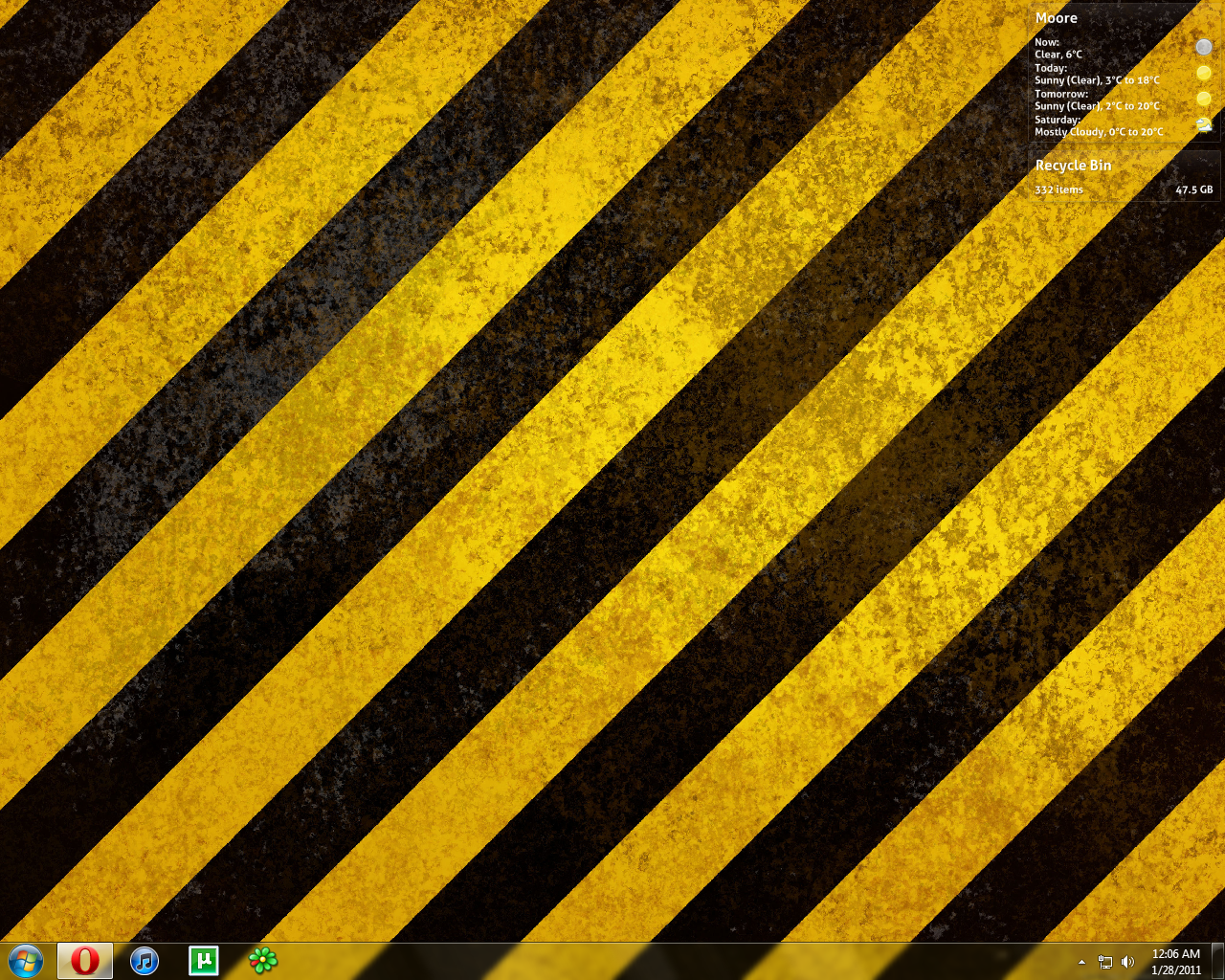This screenshot has height=980, width=1225.
Task: Open the Windows Start menu orb
Action: coord(26,961)
